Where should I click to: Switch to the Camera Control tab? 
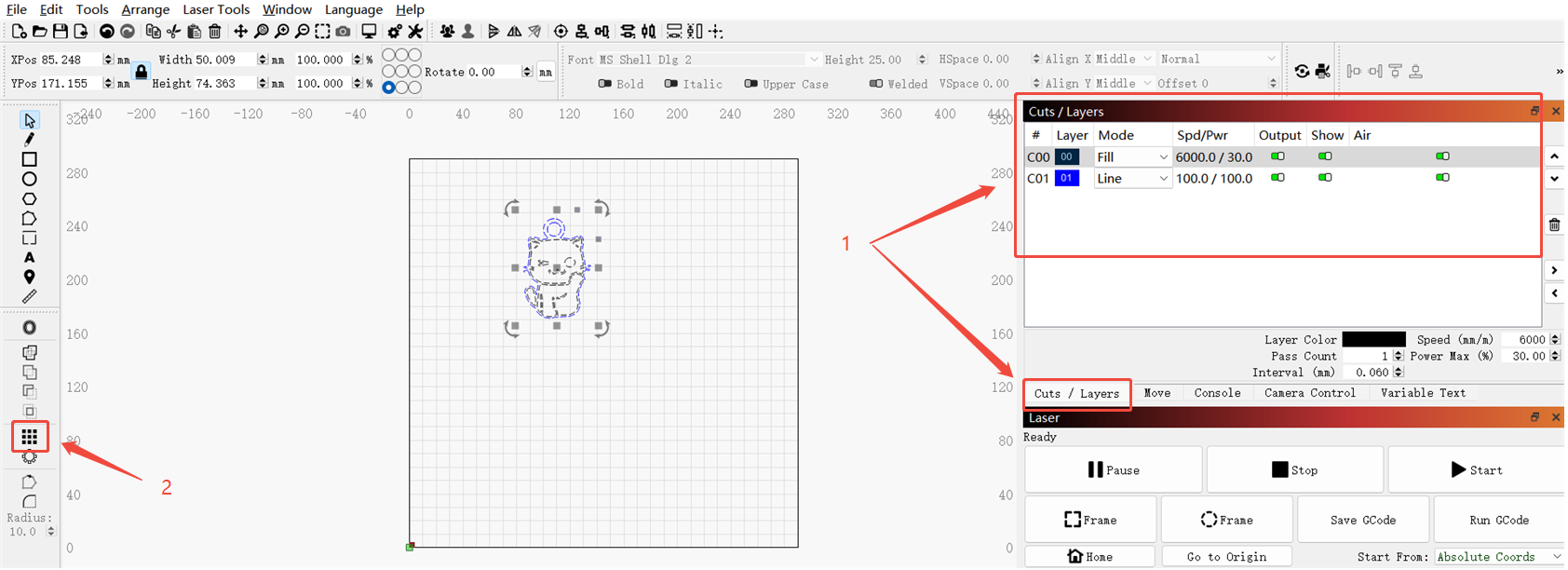pos(1309,393)
